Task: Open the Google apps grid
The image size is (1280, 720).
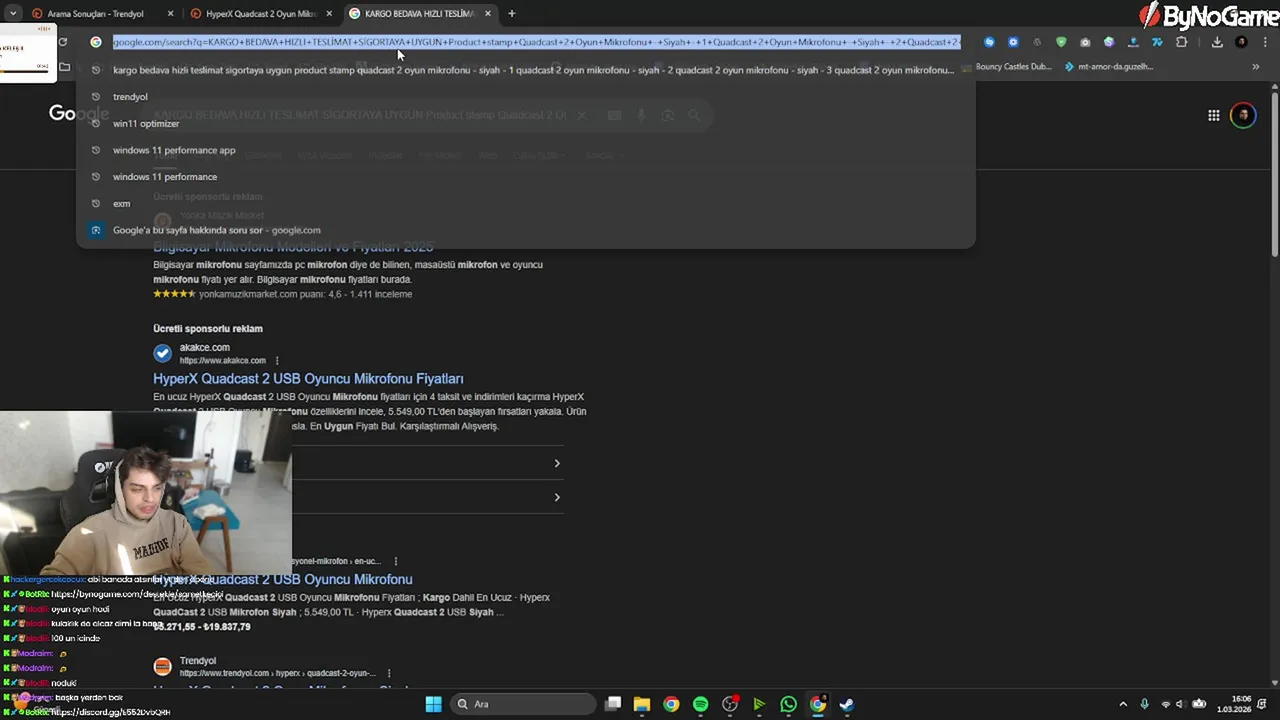Action: click(x=1213, y=115)
